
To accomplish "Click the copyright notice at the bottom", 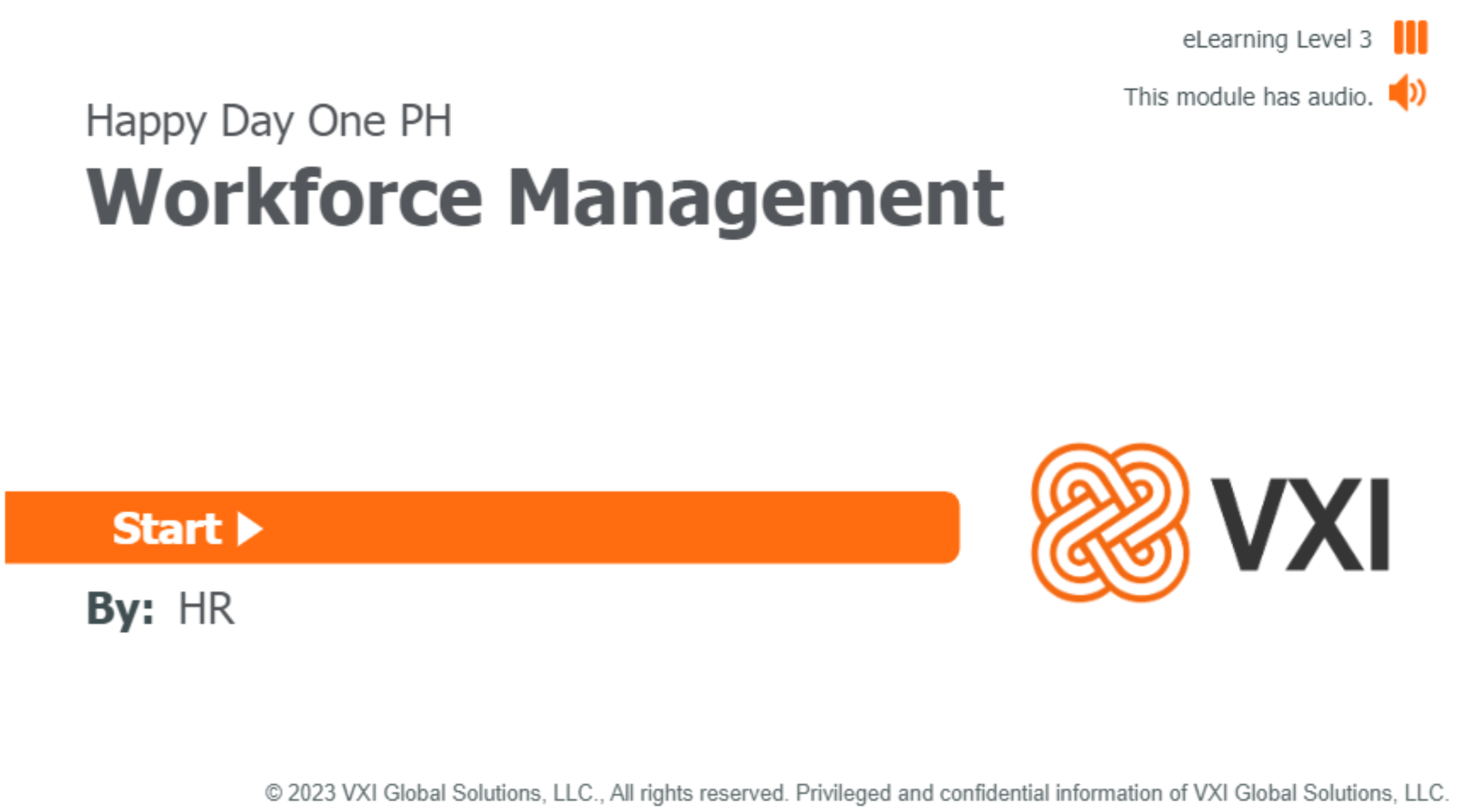I will click(x=856, y=792).
